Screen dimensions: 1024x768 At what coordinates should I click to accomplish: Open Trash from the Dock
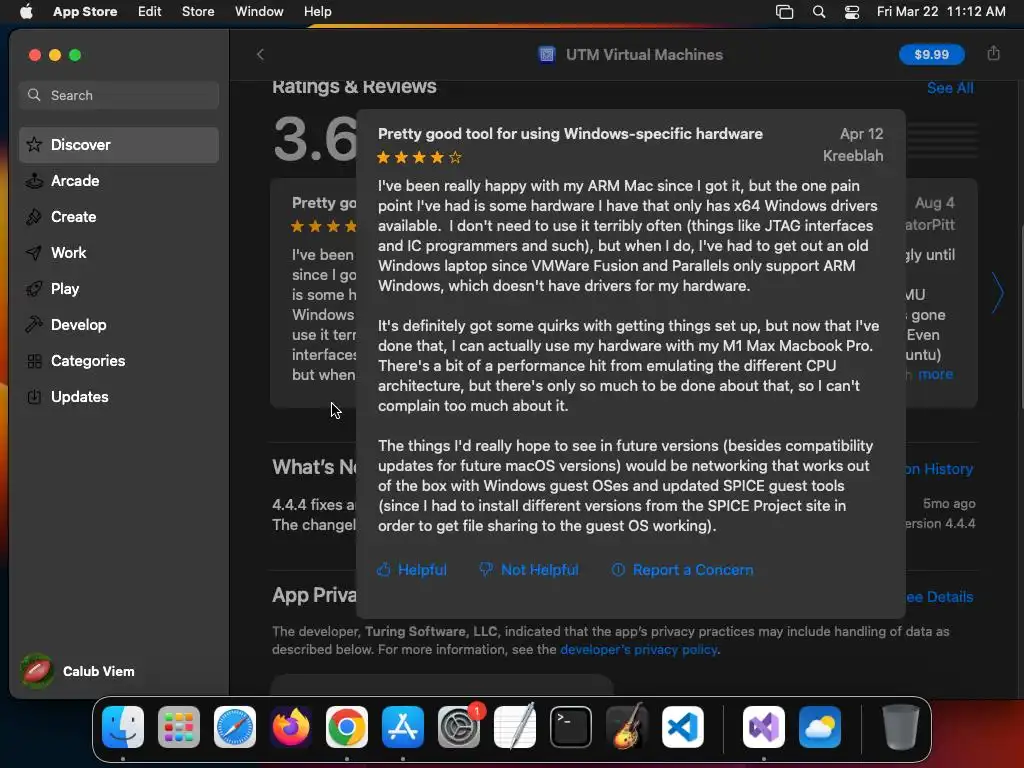[901, 727]
